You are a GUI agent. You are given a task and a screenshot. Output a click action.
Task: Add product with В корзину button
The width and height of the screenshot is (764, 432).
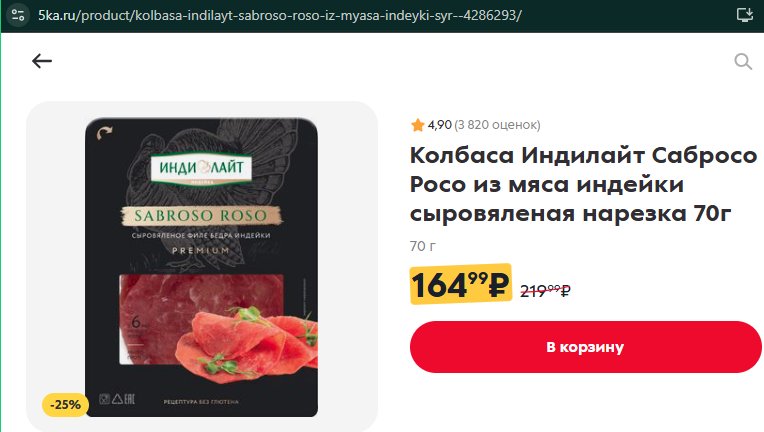[x=585, y=347]
